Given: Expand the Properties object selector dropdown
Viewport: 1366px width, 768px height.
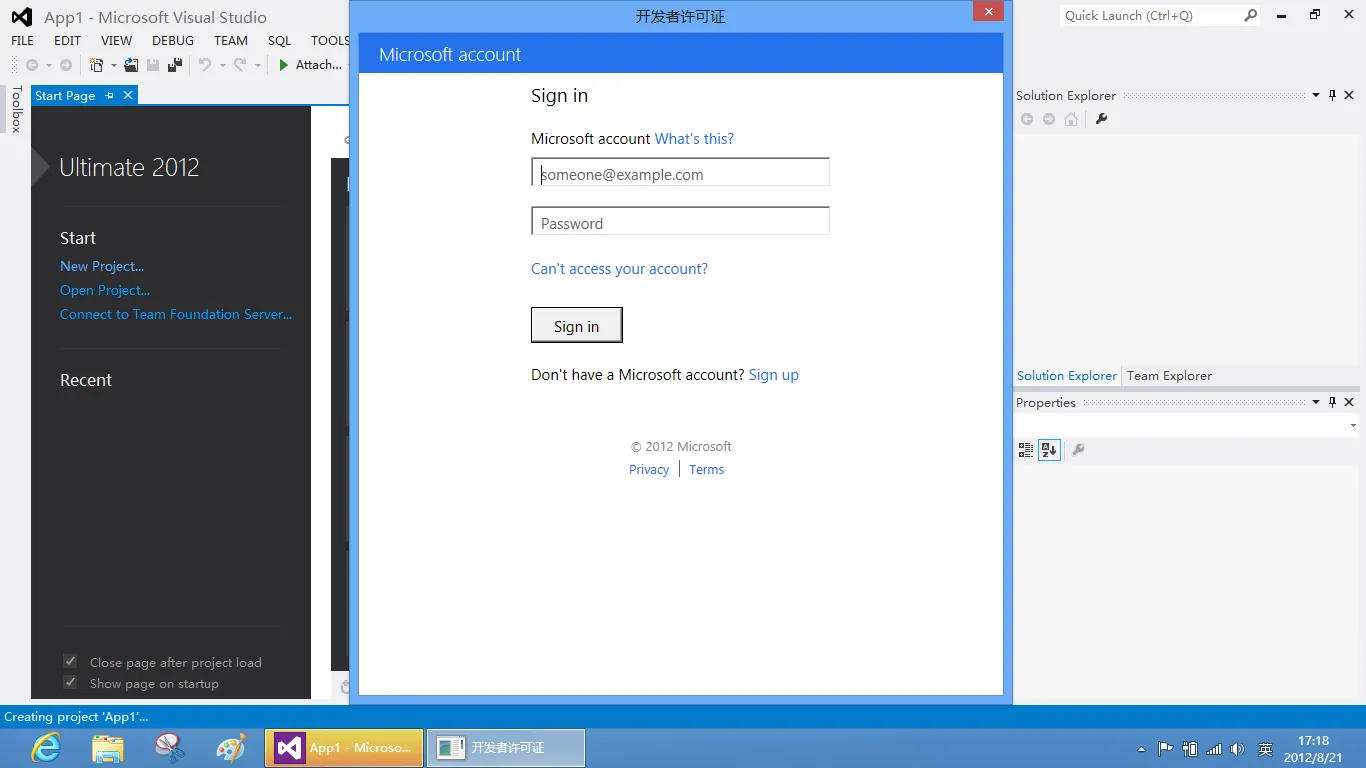Looking at the screenshot, I should [1353, 426].
